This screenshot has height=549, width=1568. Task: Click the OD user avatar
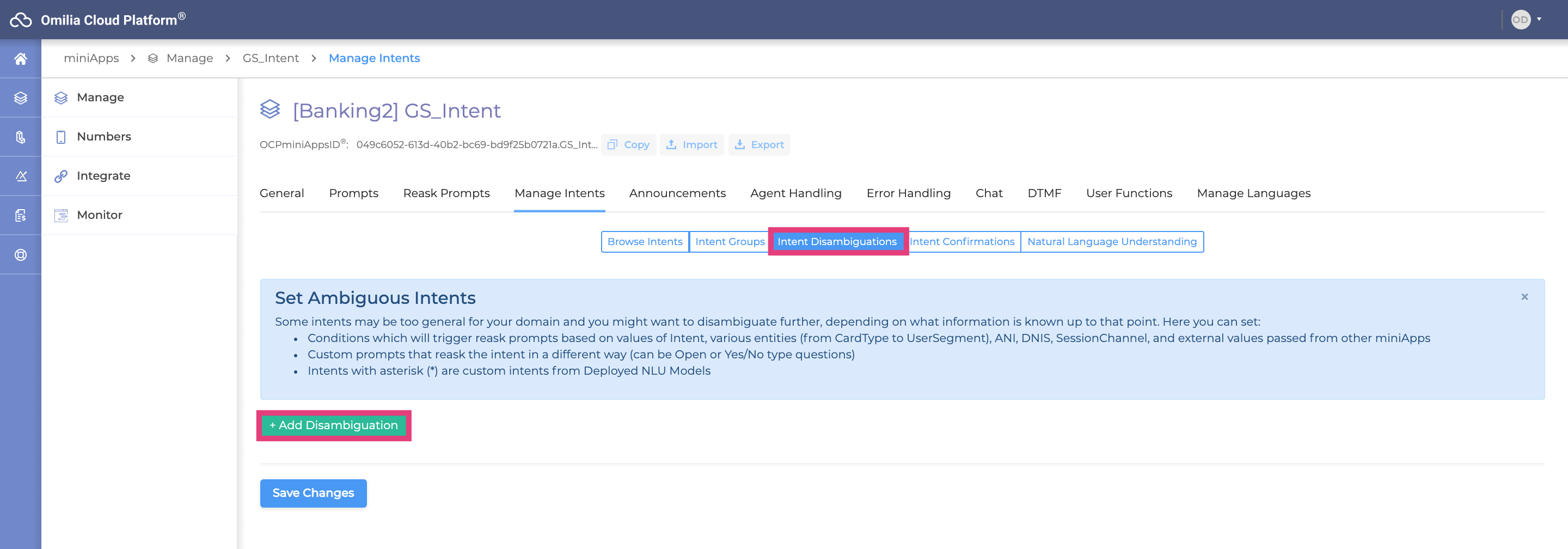pyautogui.click(x=1520, y=20)
